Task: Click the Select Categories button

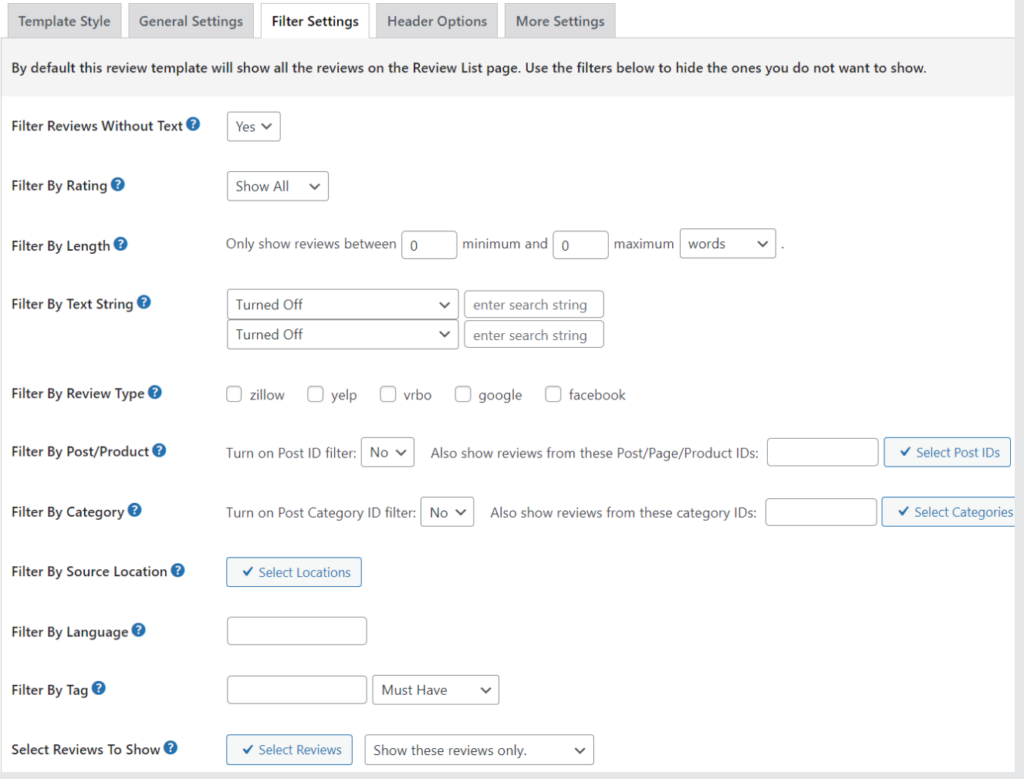Action: click(x=948, y=512)
